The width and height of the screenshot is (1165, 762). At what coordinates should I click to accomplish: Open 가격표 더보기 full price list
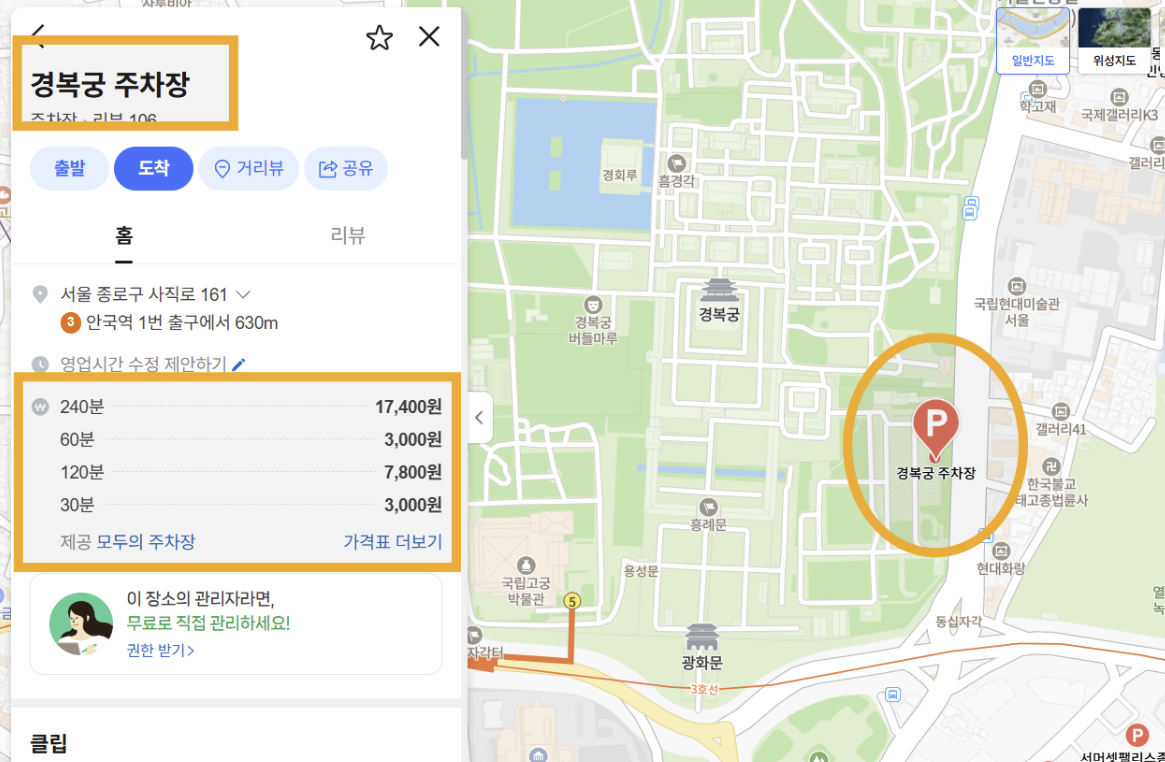coord(392,541)
